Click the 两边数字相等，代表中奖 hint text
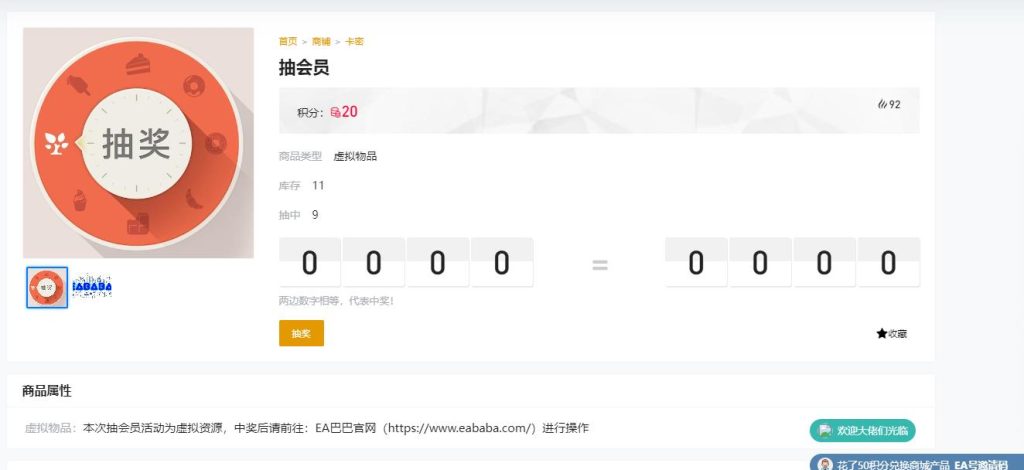The image size is (1024, 470). tap(336, 301)
